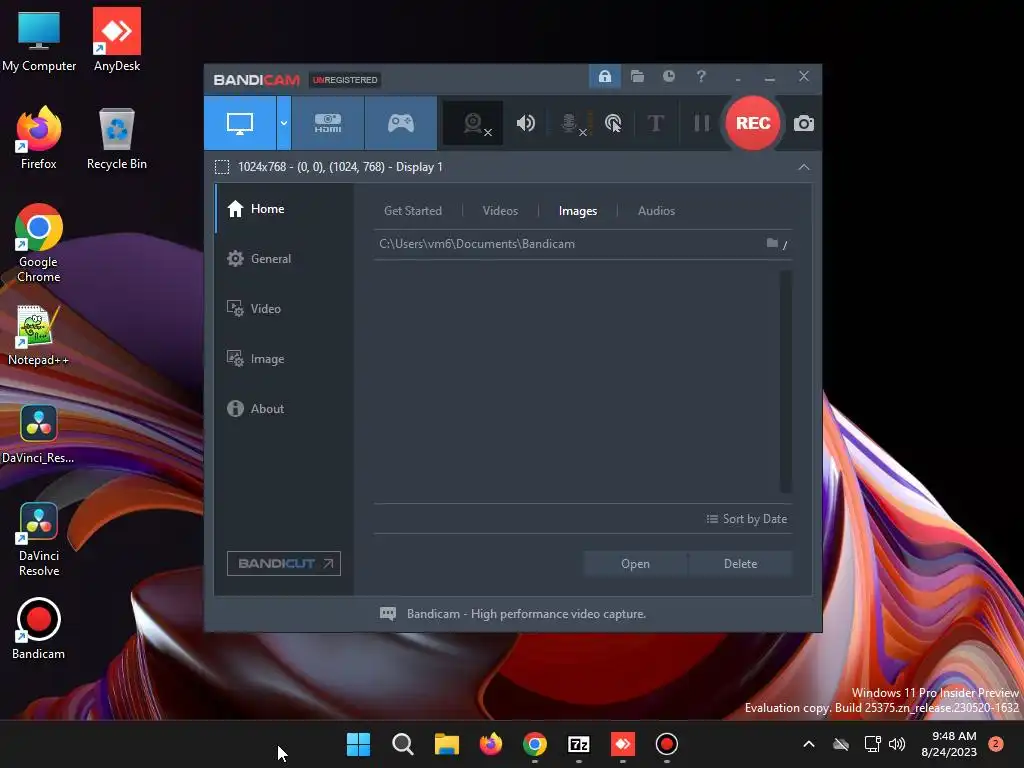
Task: Click the Bandicam high performance message text
Action: (526, 614)
